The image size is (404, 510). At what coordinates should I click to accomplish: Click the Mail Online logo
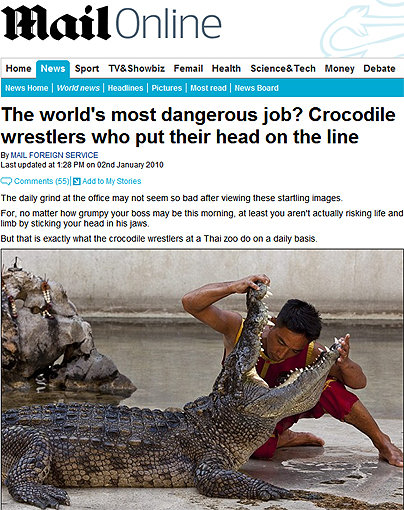click(x=111, y=23)
